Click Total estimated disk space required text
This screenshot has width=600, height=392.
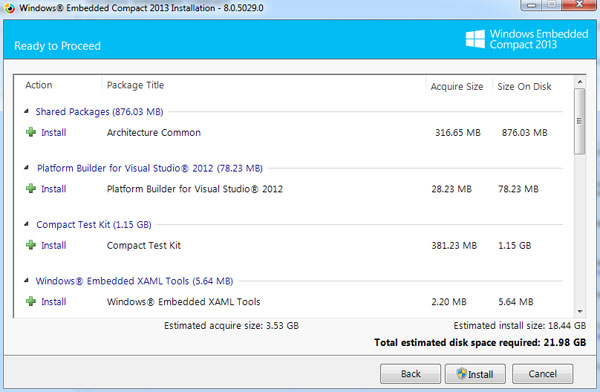[480, 342]
